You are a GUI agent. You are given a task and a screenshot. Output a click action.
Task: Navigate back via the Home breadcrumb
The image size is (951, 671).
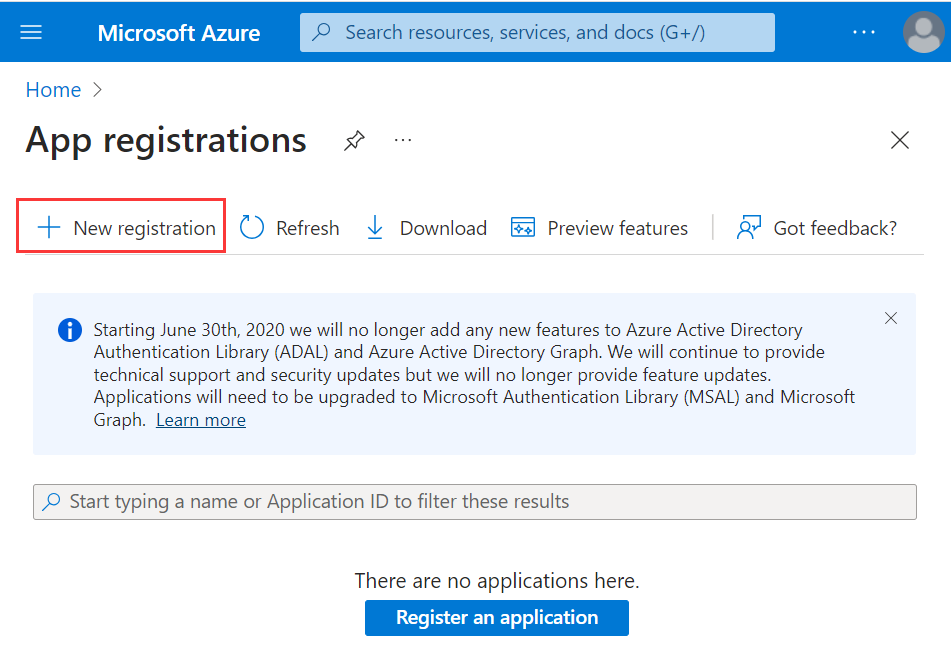53,89
